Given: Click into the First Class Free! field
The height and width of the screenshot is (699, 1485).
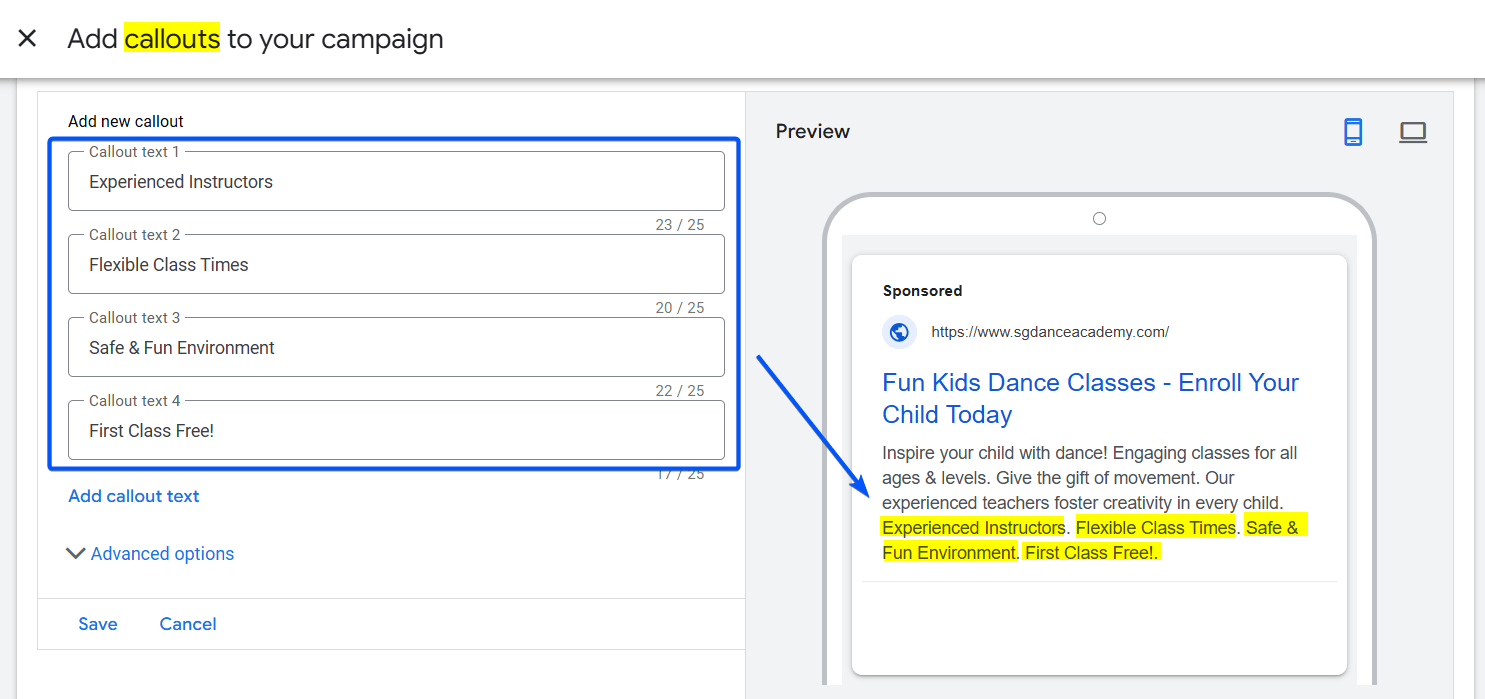Looking at the screenshot, I should point(395,431).
